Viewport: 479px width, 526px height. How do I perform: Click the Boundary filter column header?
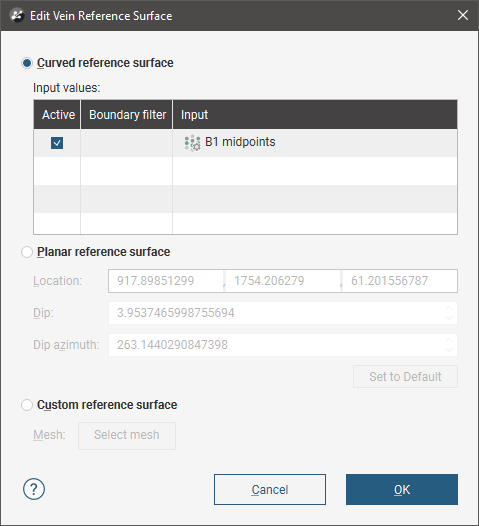coord(127,115)
